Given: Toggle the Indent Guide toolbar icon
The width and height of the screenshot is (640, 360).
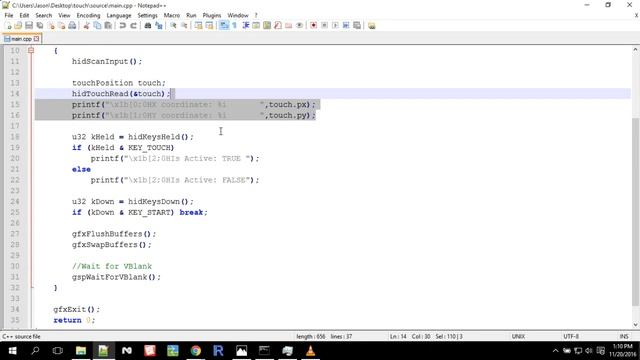Looking at the screenshot, I should click(x=246, y=25).
